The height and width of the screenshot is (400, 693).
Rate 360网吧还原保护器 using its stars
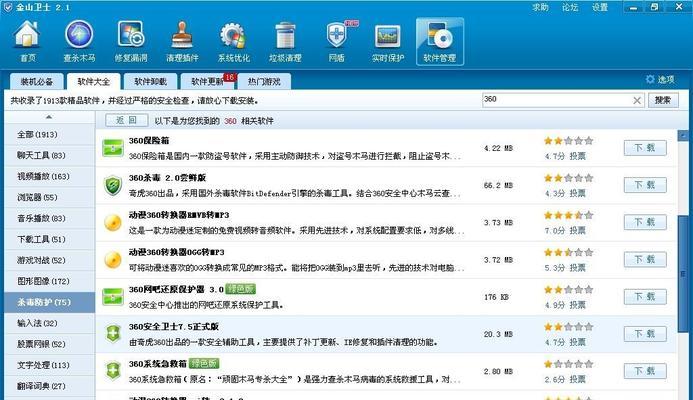(x=568, y=290)
